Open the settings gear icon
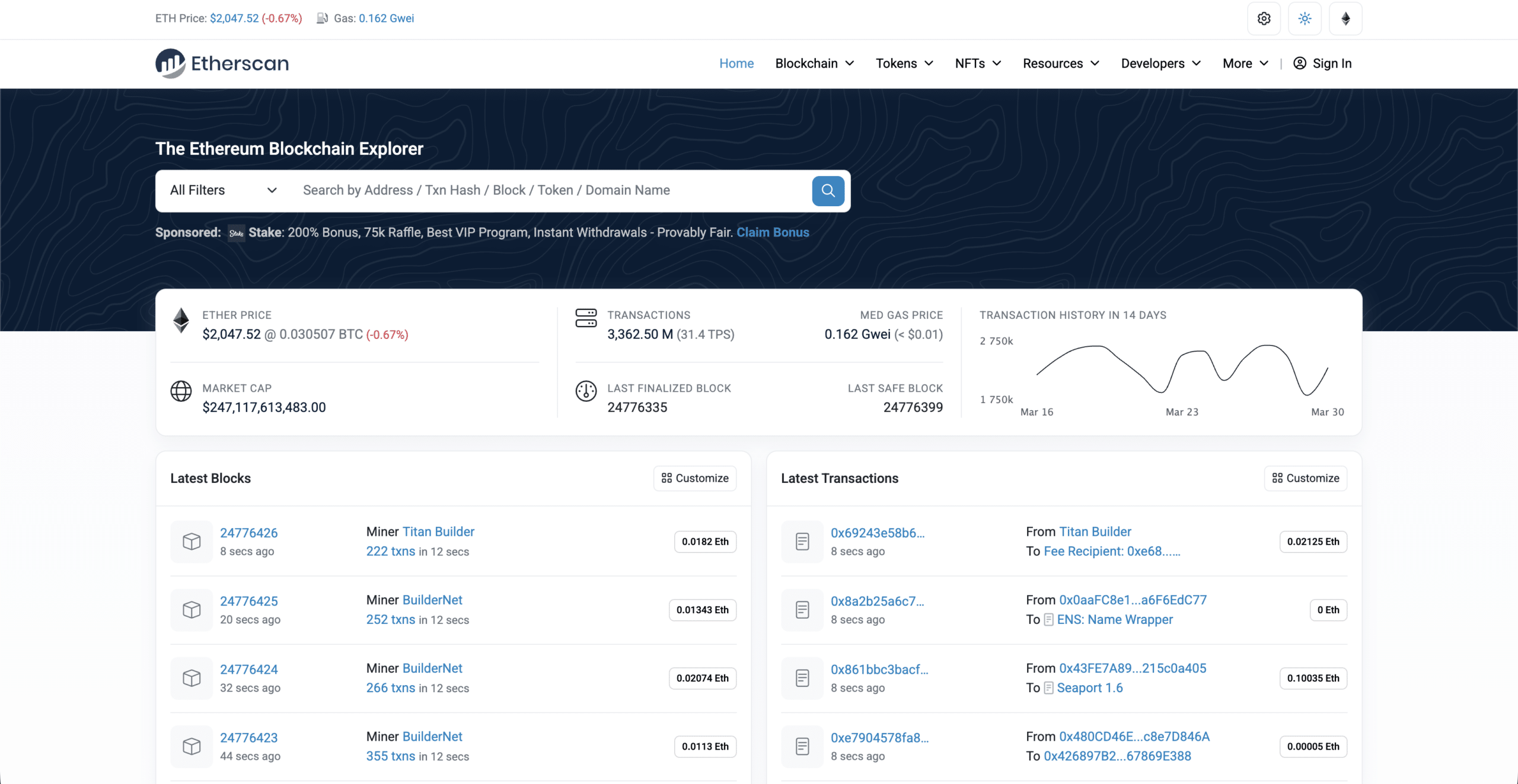Screen dimensions: 1518x784 [x=1264, y=18]
